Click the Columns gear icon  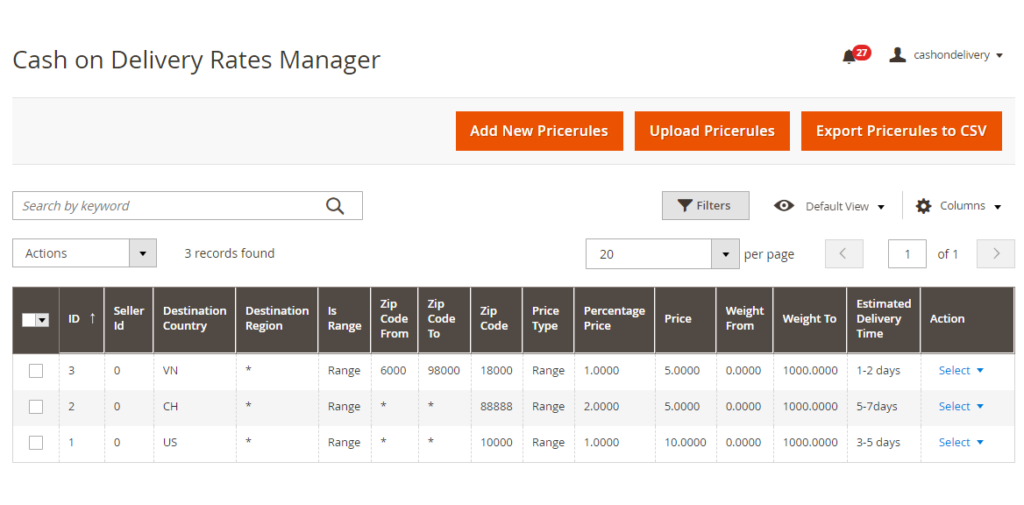coord(923,206)
